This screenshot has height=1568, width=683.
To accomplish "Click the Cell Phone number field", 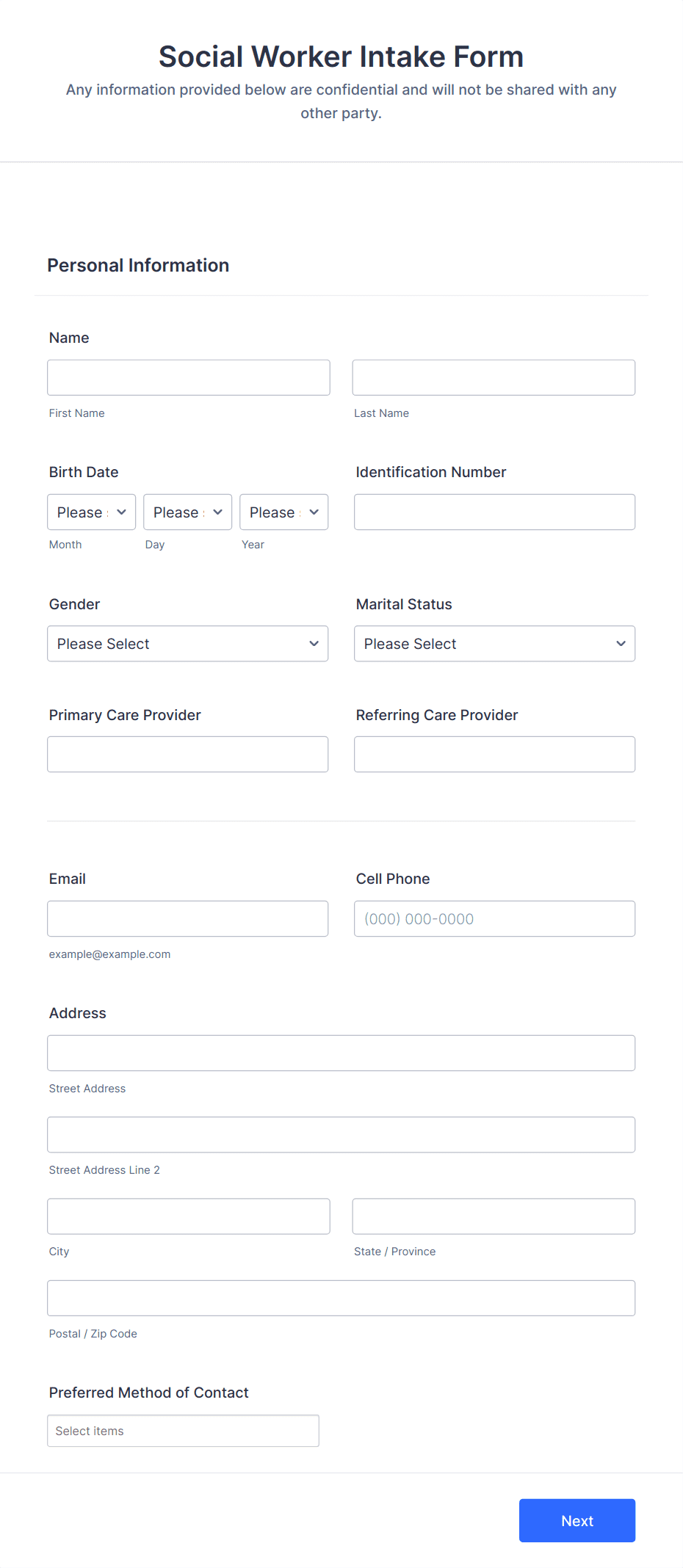I will [x=495, y=918].
